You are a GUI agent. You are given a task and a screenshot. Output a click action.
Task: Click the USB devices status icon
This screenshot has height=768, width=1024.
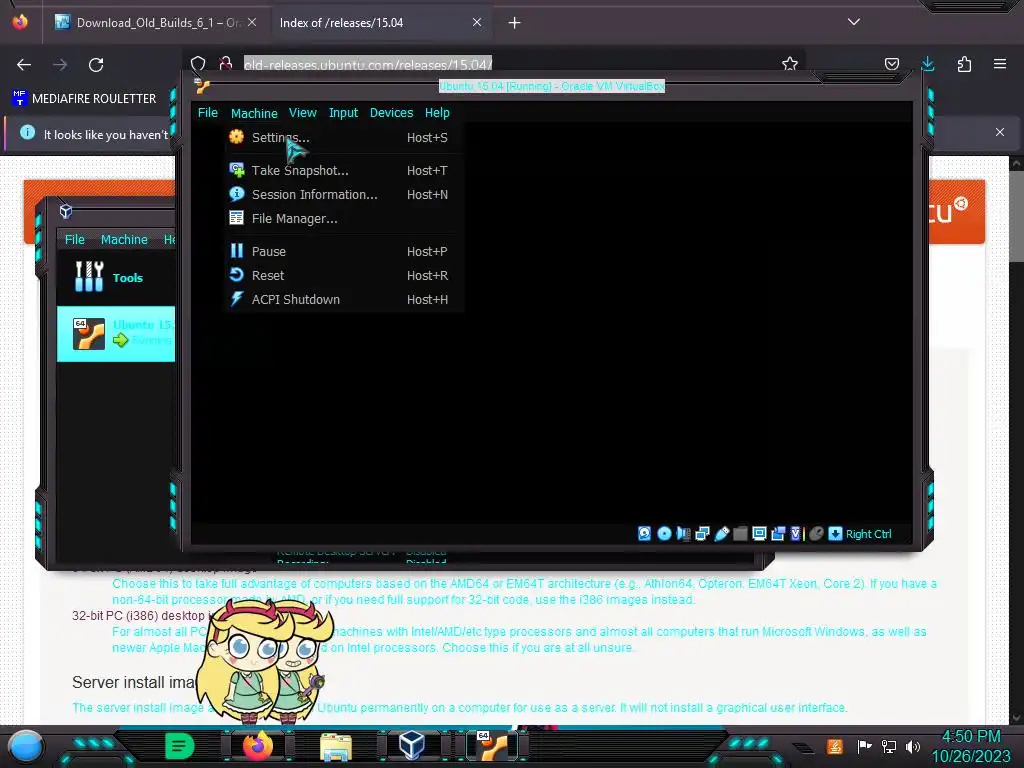coord(721,534)
